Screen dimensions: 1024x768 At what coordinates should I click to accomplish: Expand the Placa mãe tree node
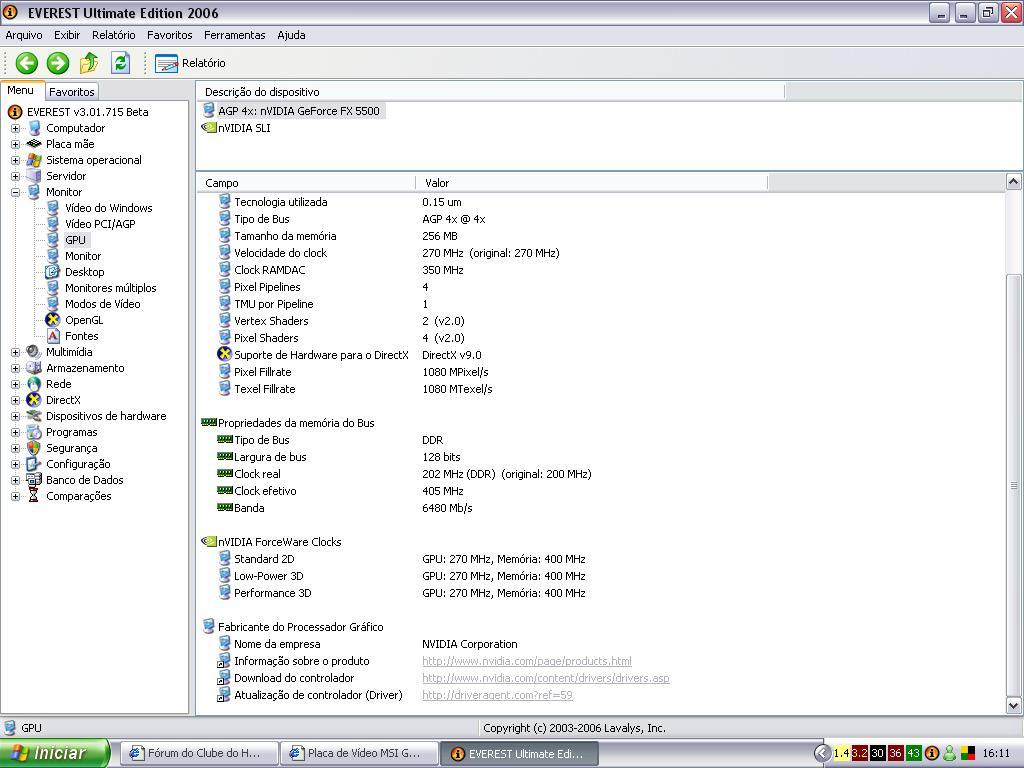tap(15, 144)
